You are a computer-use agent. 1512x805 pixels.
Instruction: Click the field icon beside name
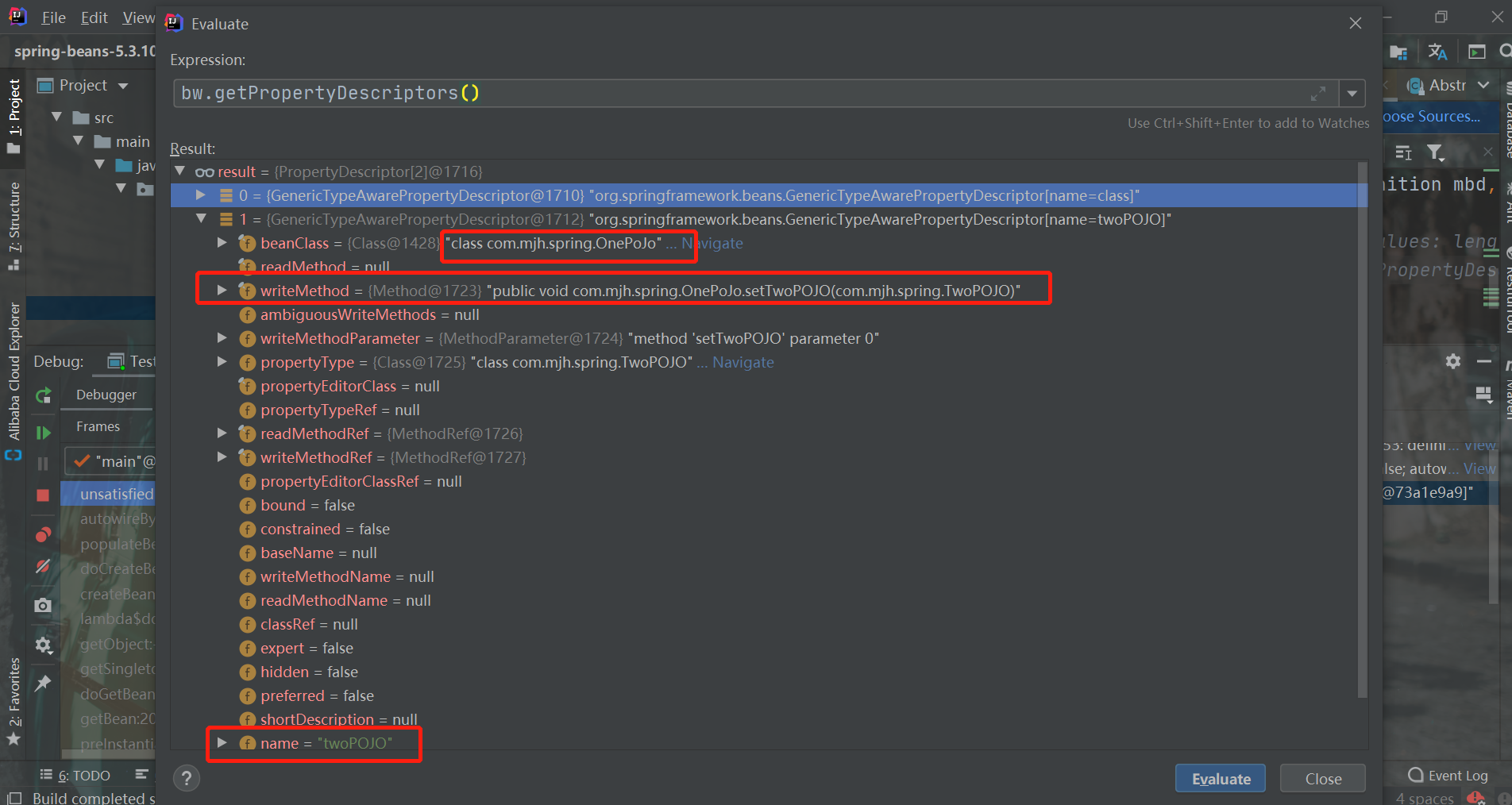[248, 744]
